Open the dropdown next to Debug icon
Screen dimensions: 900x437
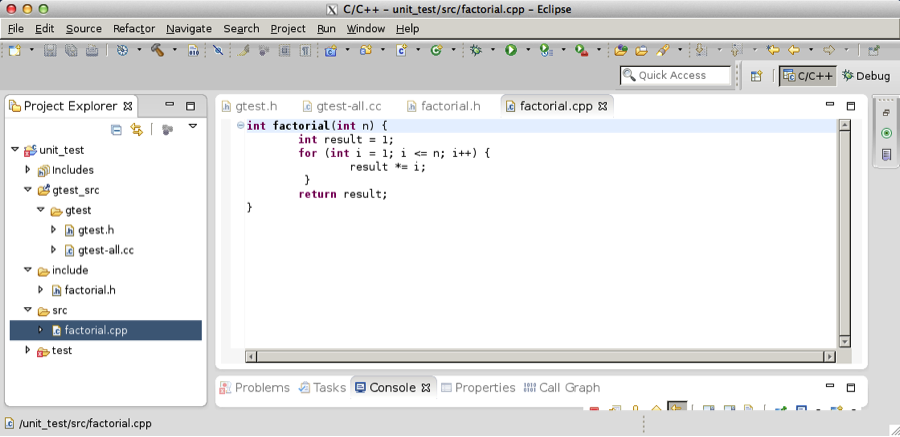492,51
